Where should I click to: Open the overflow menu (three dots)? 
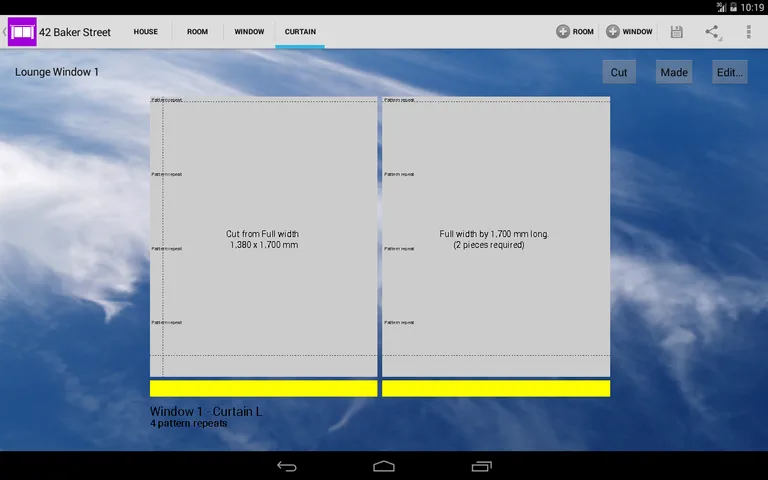tap(748, 32)
